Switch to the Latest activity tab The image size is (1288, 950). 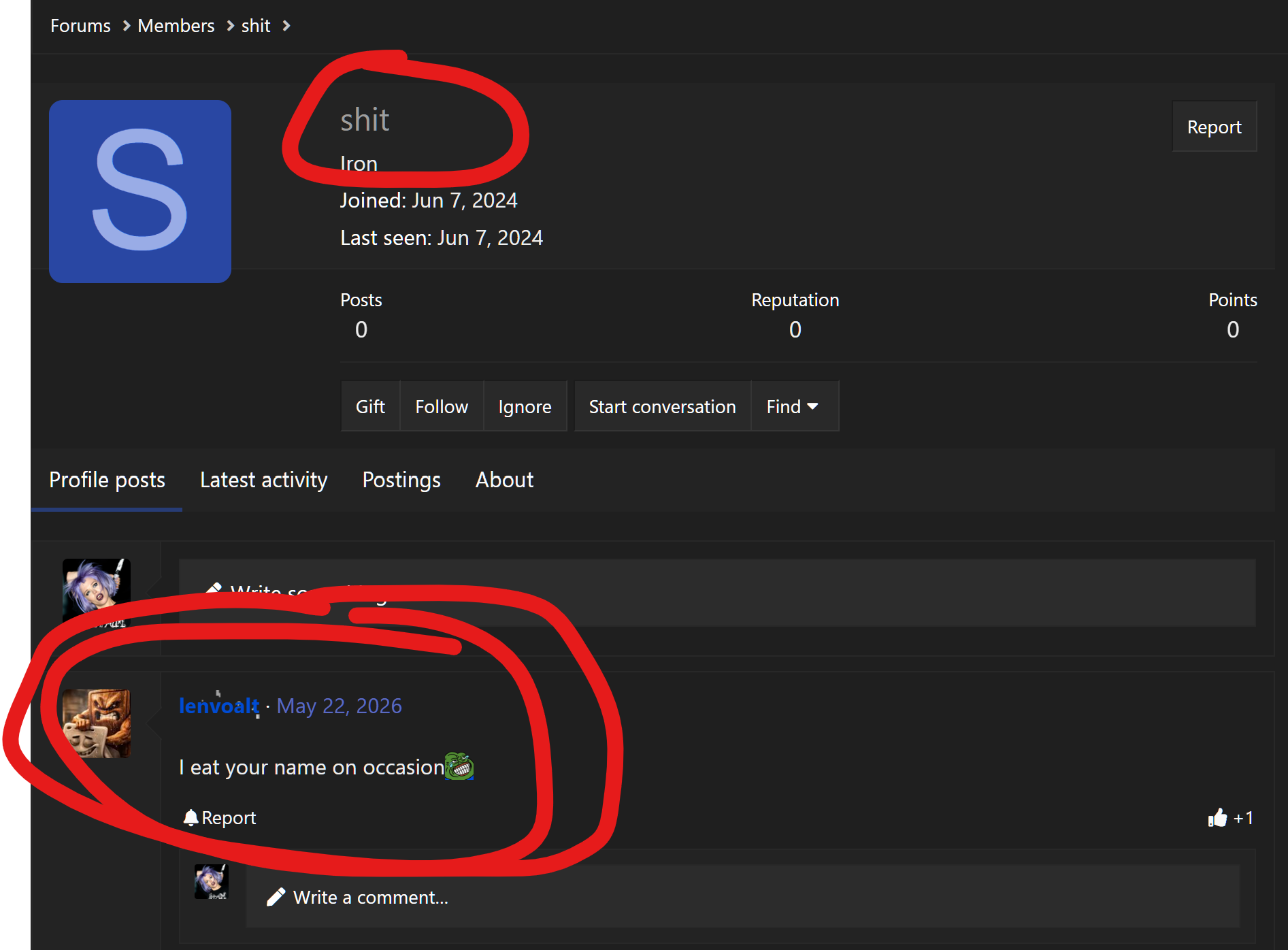click(264, 480)
